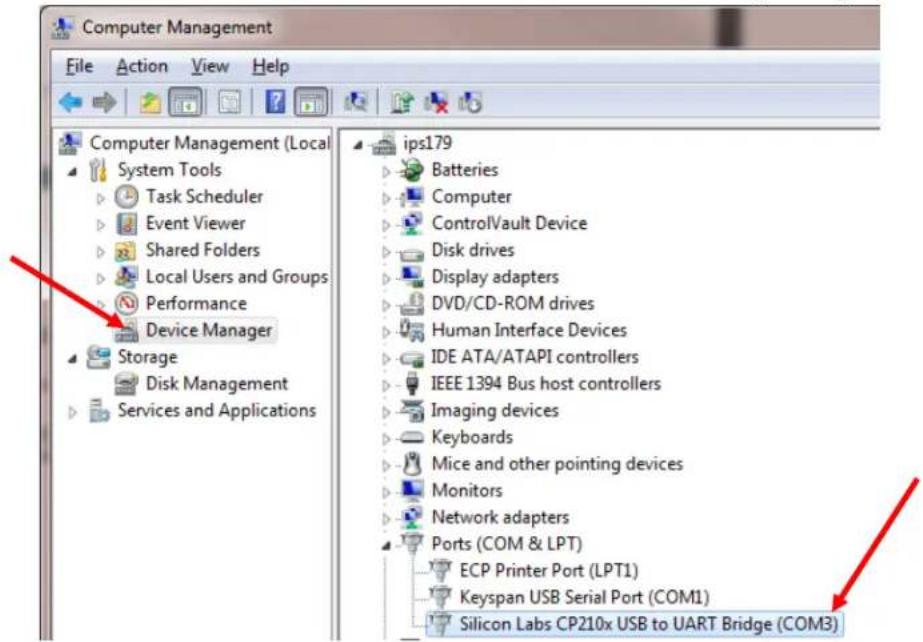Viewport: 923px width, 642px height.
Task: Click the Shared Folders icon
Action: pyautogui.click(x=125, y=251)
